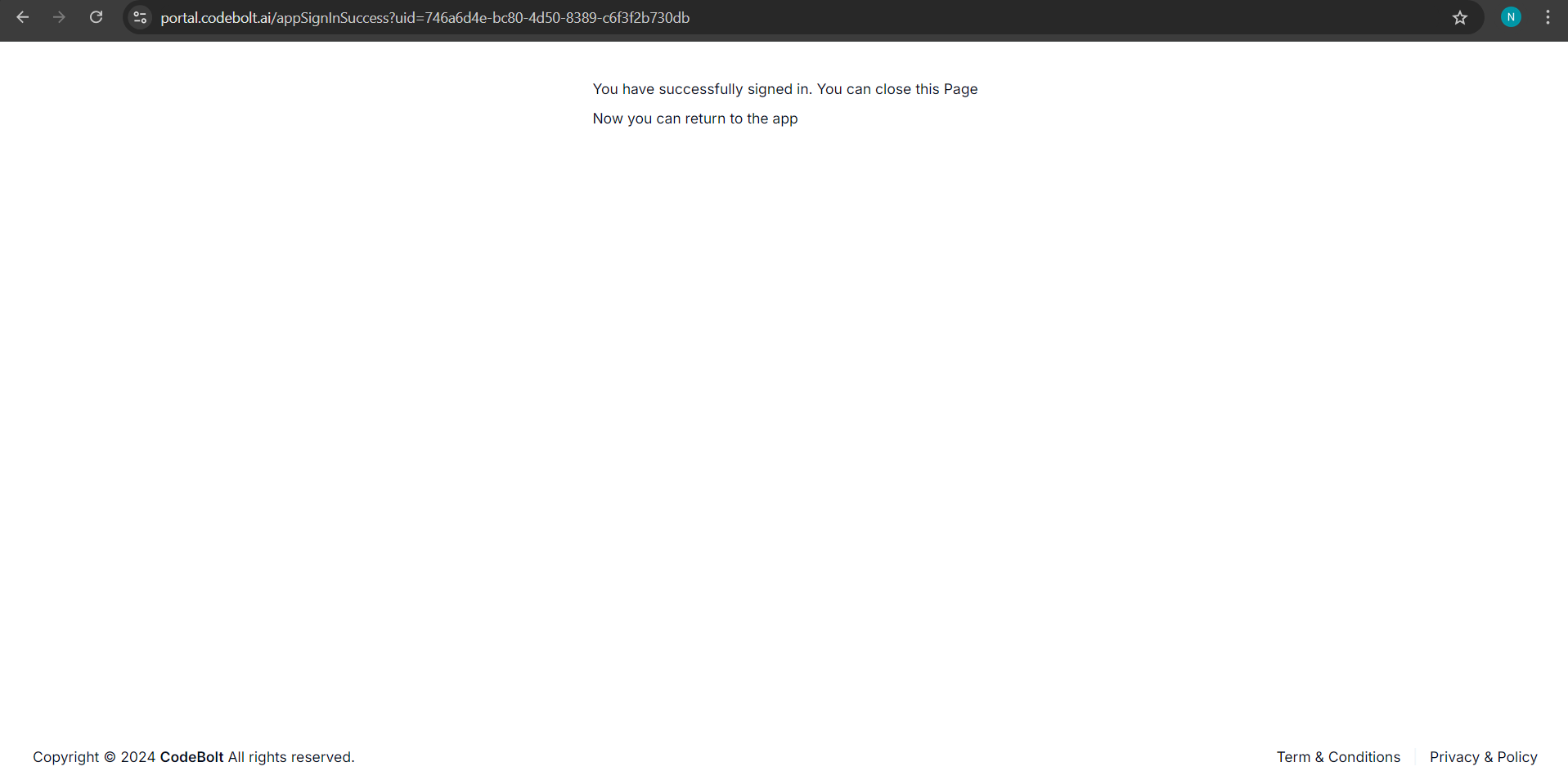
Task: Bookmark this page with the star icon
Action: (x=1460, y=17)
